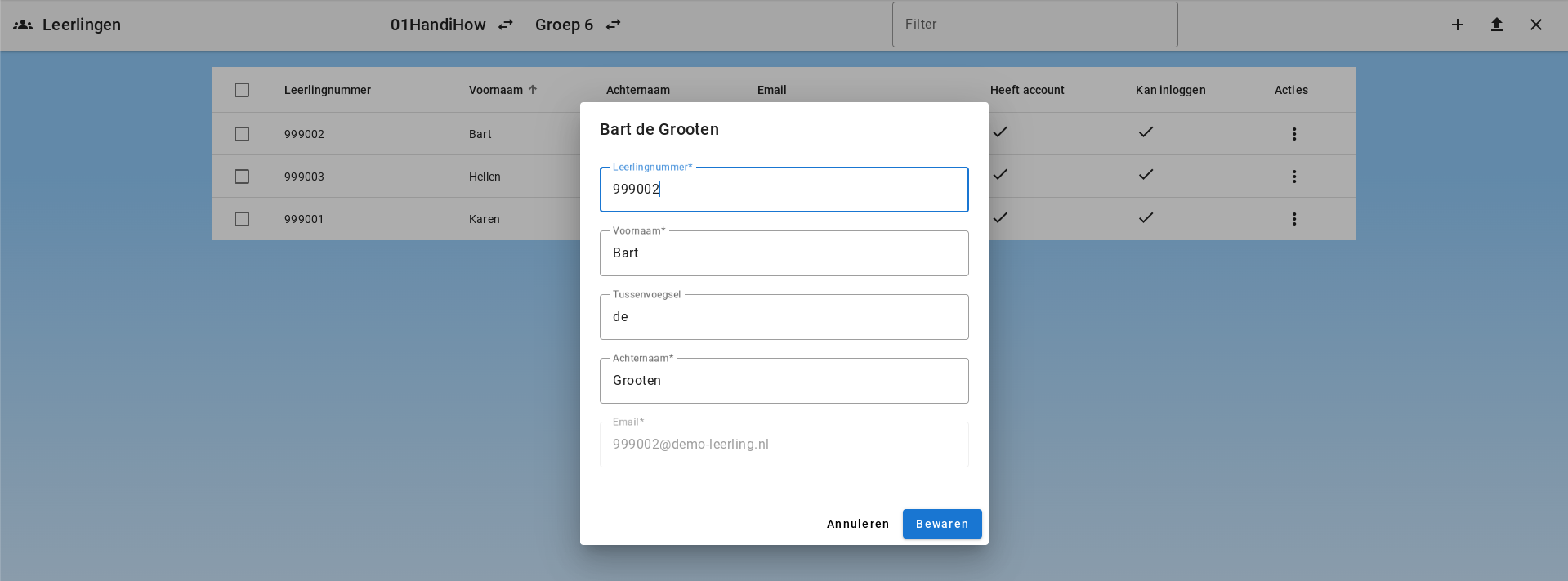The height and width of the screenshot is (581, 1568).
Task: Click the upload students icon
Action: click(x=1496, y=25)
